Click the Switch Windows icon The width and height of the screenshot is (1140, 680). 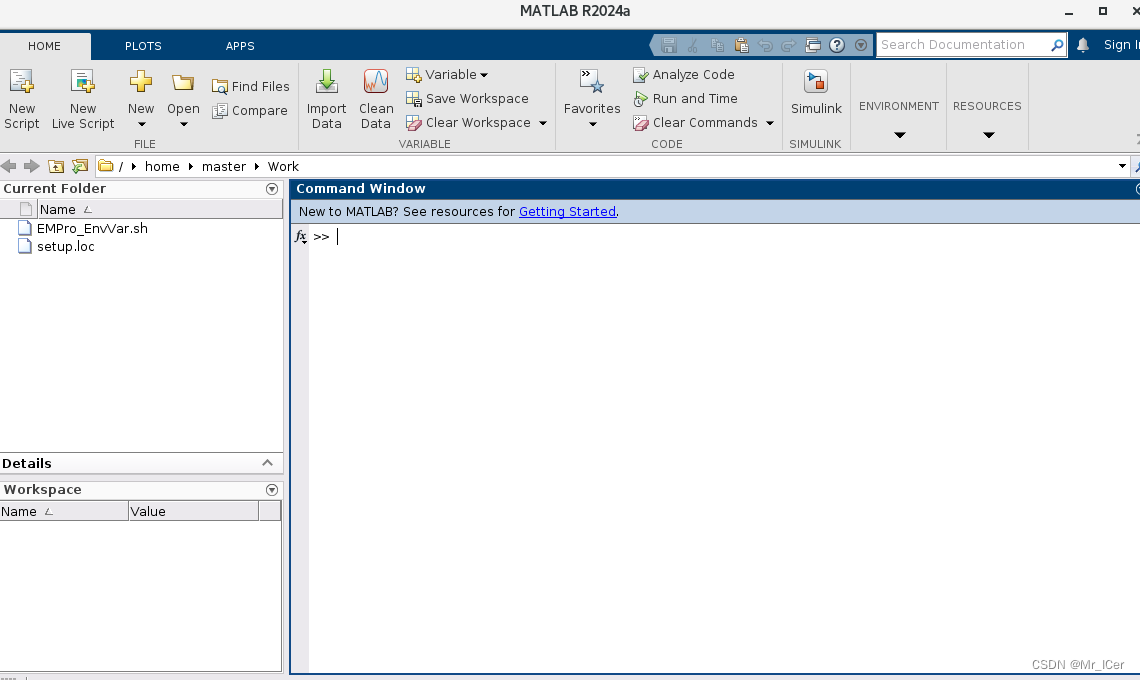pos(813,45)
